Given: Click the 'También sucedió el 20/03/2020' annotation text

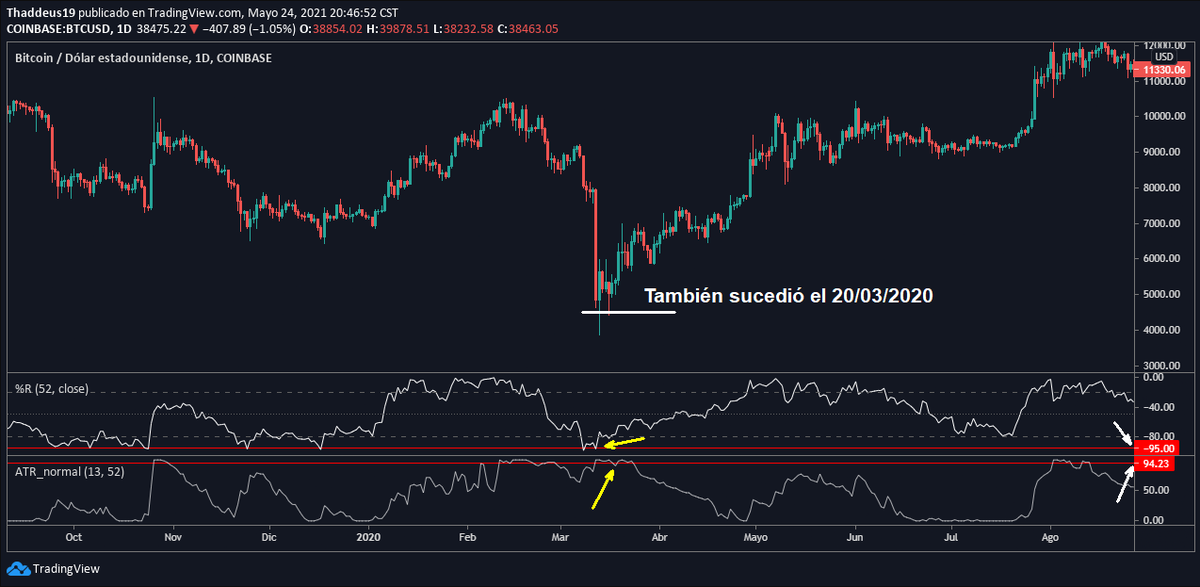Looking at the screenshot, I should tap(789, 297).
